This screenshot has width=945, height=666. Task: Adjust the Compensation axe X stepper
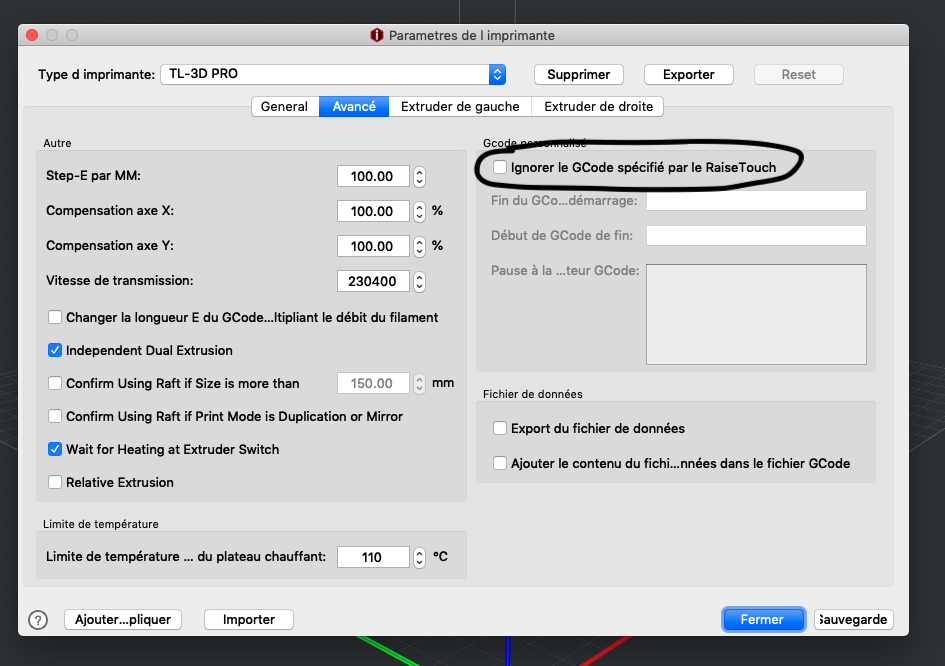tap(419, 212)
